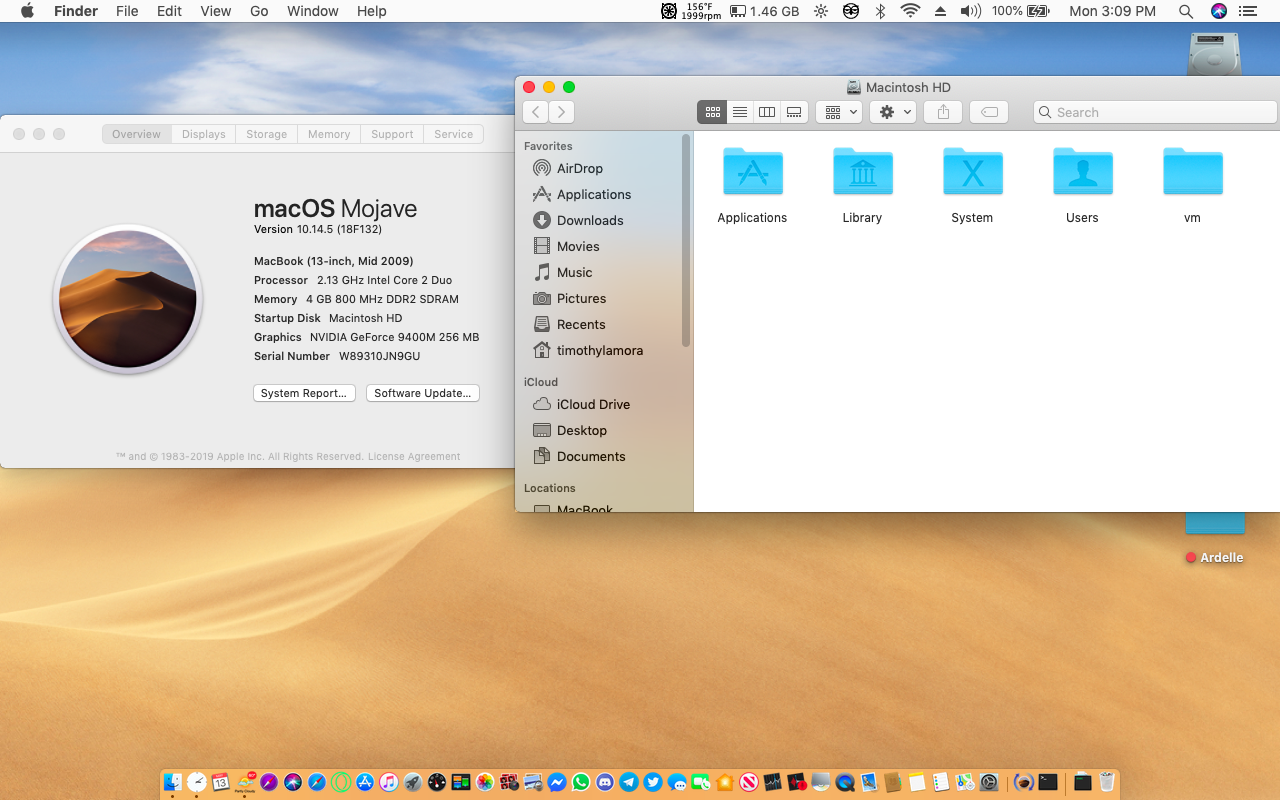Open App Store from the Dock
Screen dimensions: 1280x800
365,782
